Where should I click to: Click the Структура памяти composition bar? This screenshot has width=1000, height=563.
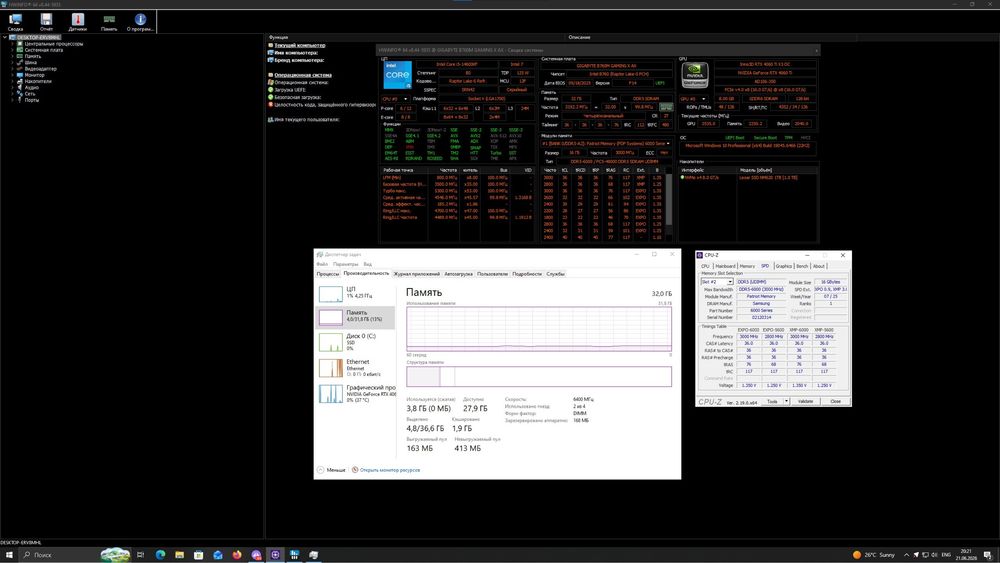coord(539,376)
